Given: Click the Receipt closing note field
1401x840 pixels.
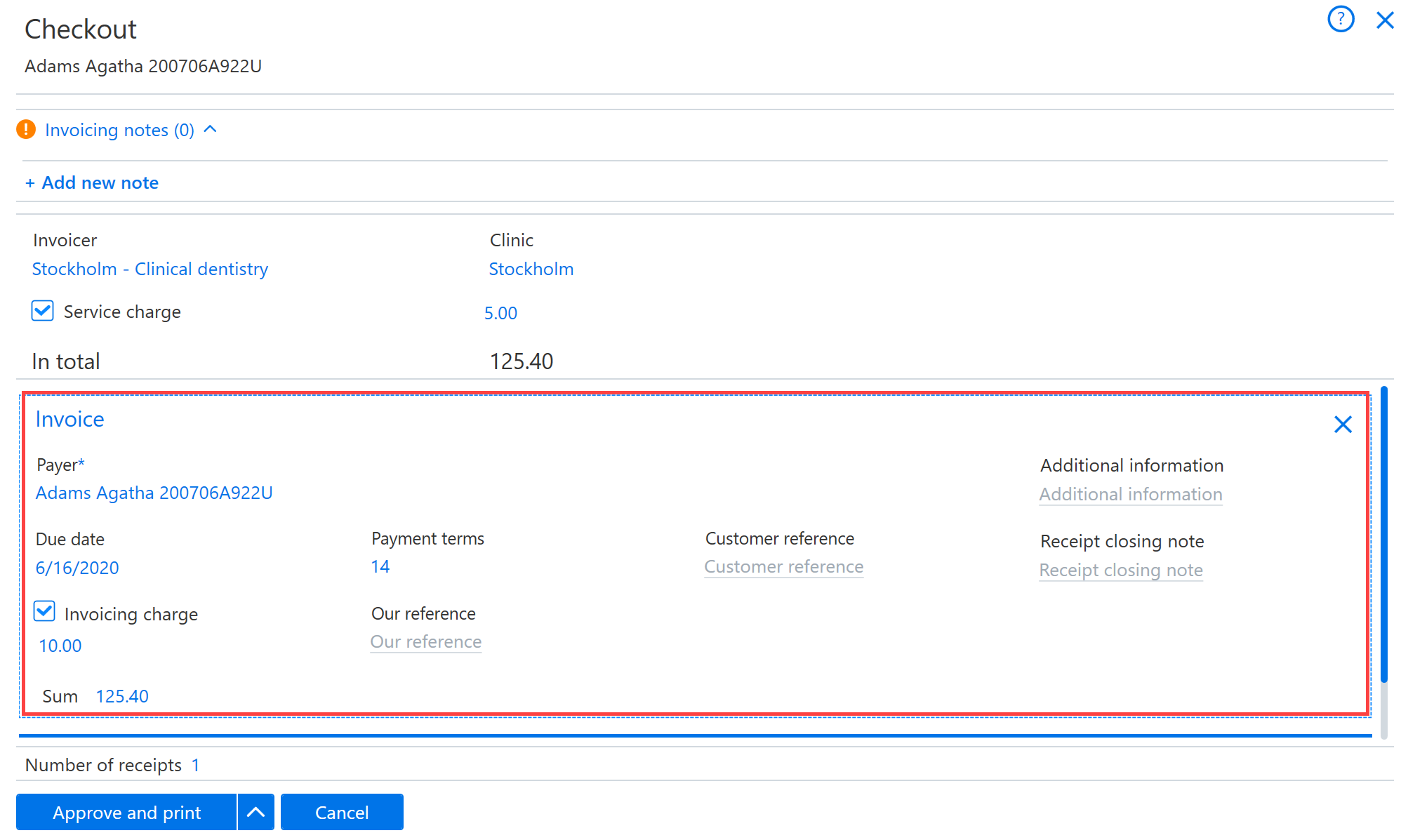Looking at the screenshot, I should tap(1121, 571).
